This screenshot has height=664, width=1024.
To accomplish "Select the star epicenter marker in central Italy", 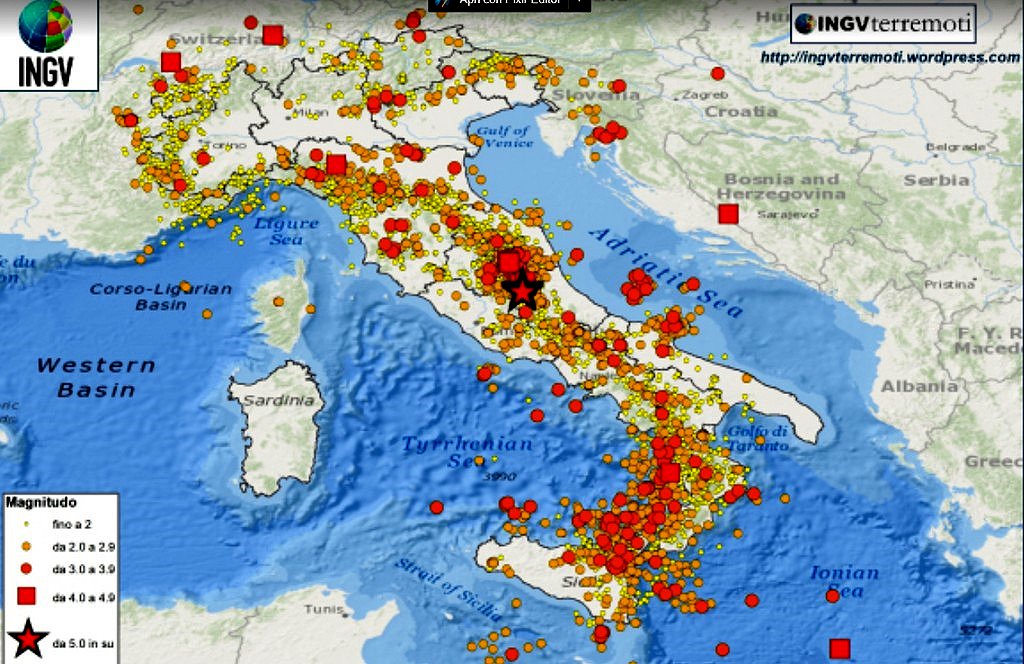I will (522, 291).
